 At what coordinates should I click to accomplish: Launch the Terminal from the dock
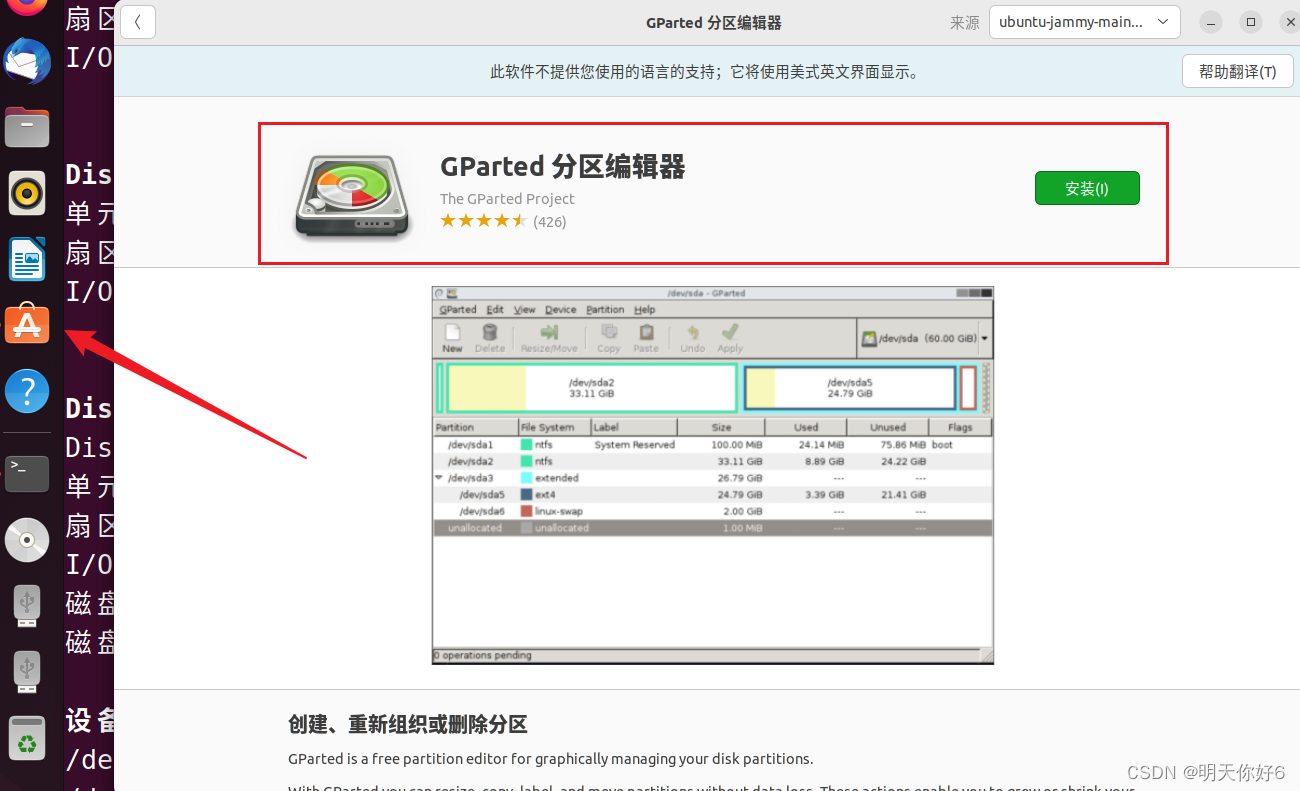27,474
